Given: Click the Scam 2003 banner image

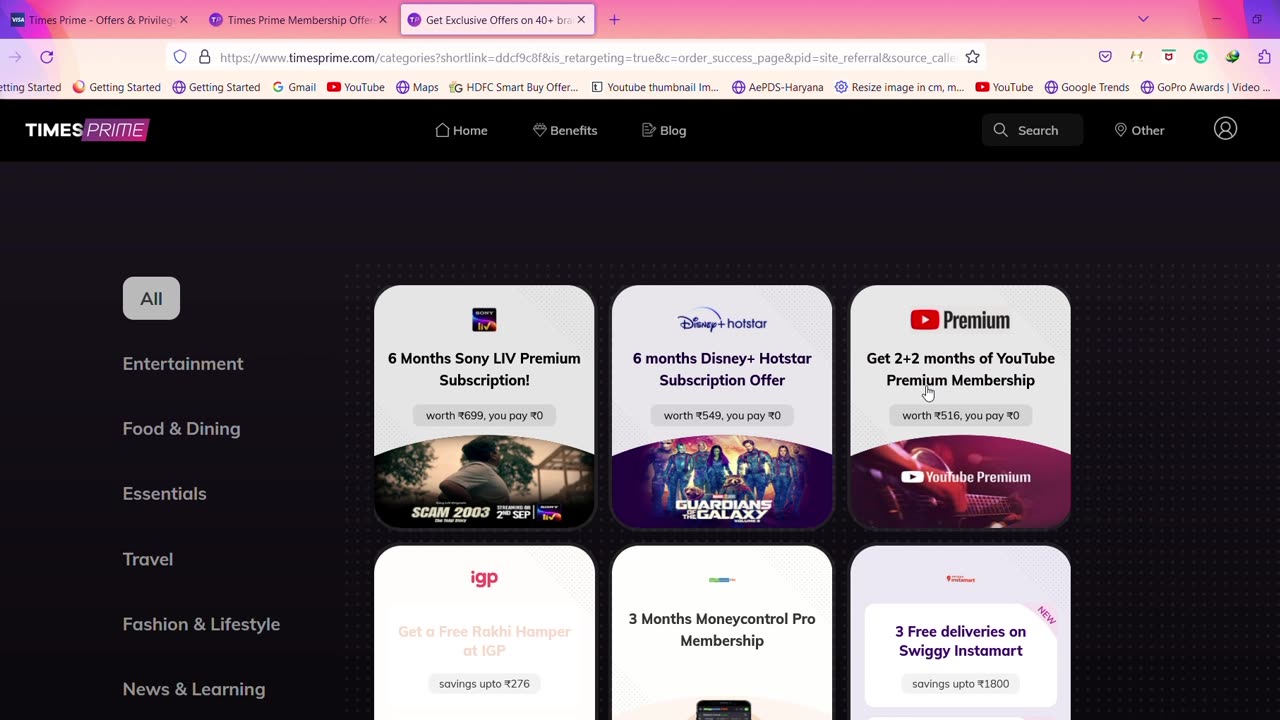Looking at the screenshot, I should [484, 482].
